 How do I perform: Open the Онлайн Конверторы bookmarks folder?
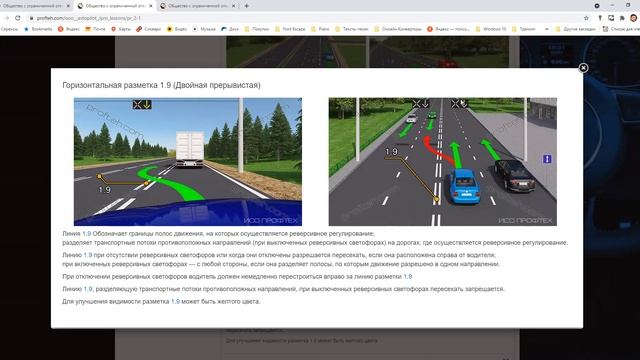click(398, 29)
